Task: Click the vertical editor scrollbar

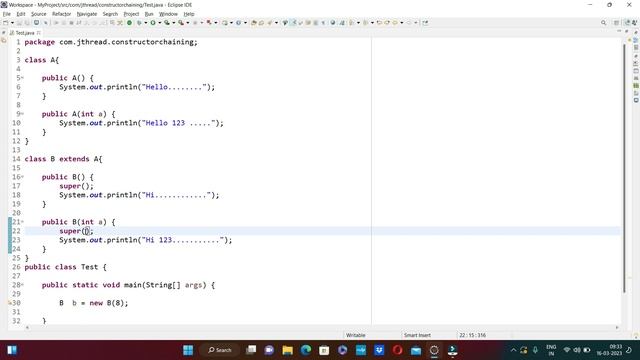Action: point(624,167)
